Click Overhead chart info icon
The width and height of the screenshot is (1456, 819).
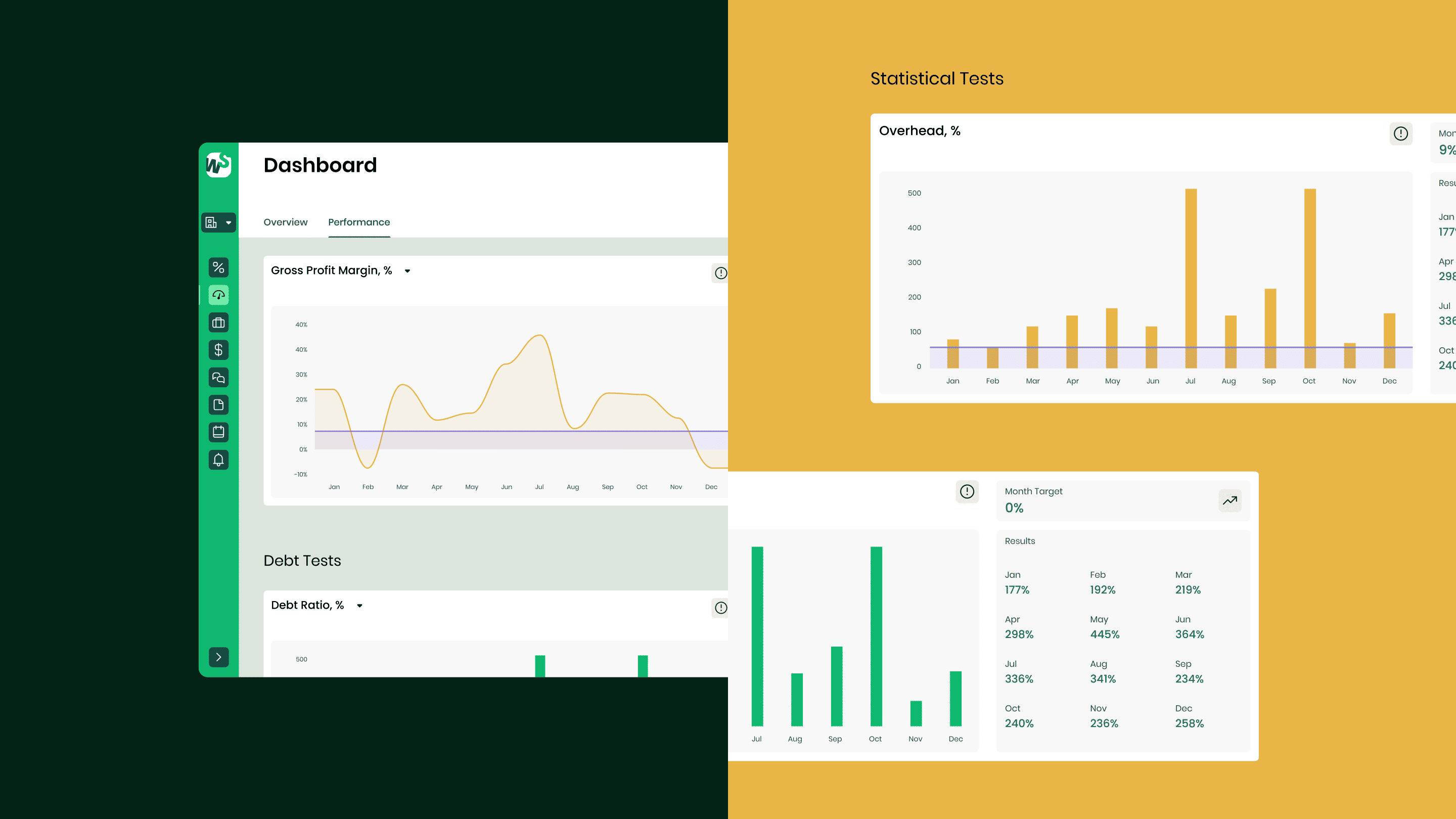1400,134
